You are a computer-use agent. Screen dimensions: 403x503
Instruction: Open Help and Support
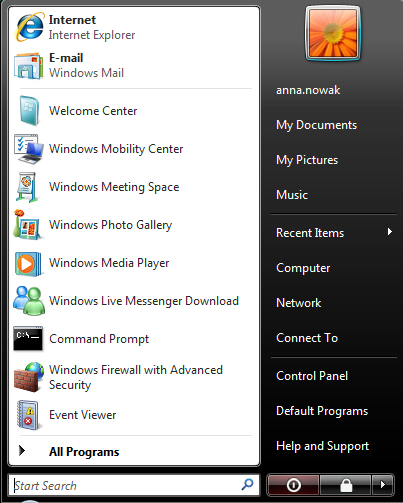click(x=322, y=446)
